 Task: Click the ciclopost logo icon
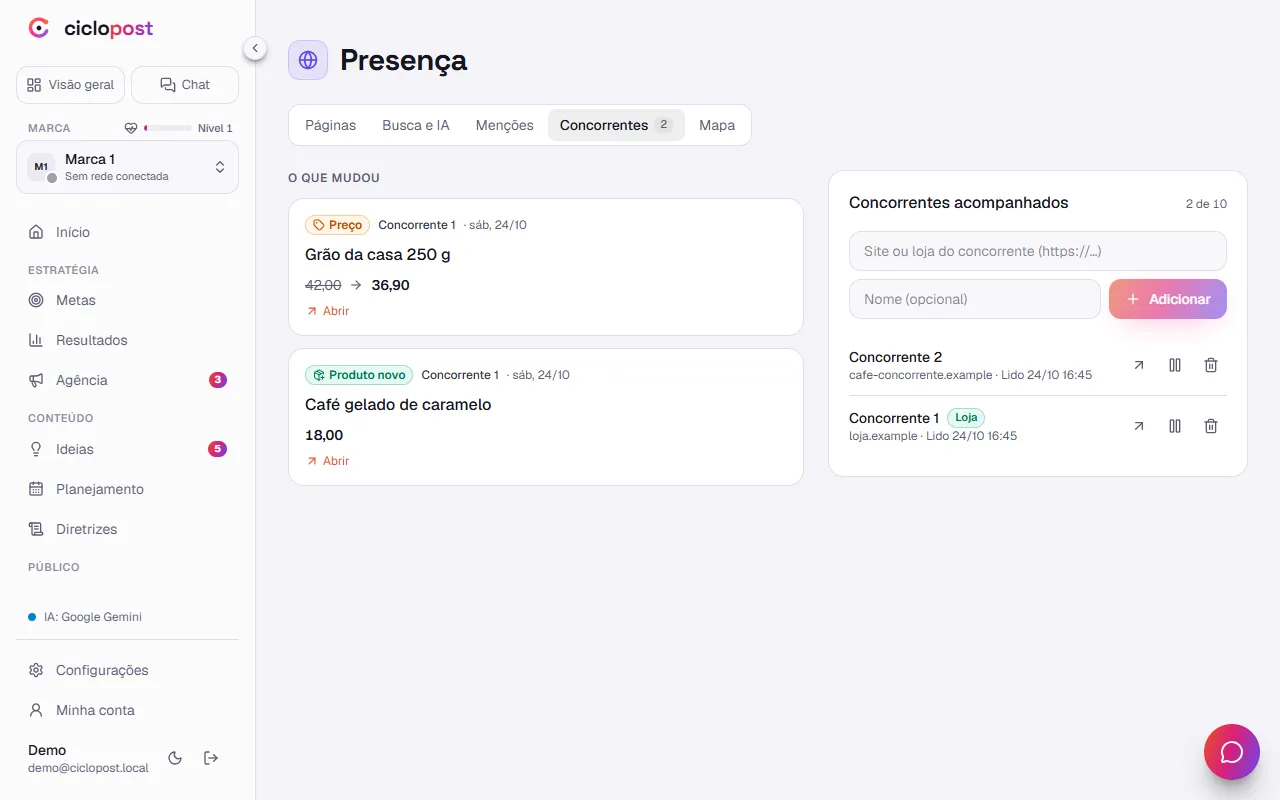(39, 28)
